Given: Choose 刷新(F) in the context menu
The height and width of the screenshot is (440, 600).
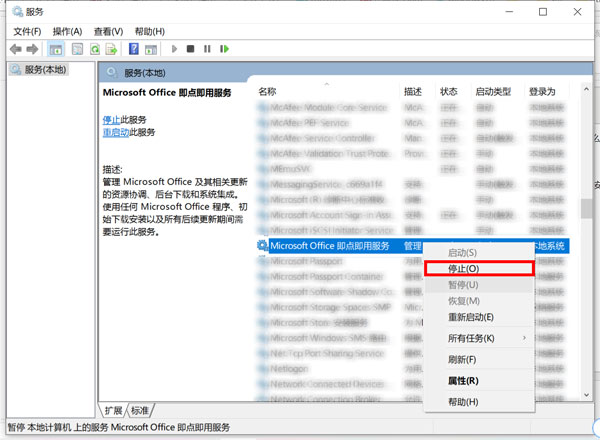Looking at the screenshot, I should tap(479, 360).
